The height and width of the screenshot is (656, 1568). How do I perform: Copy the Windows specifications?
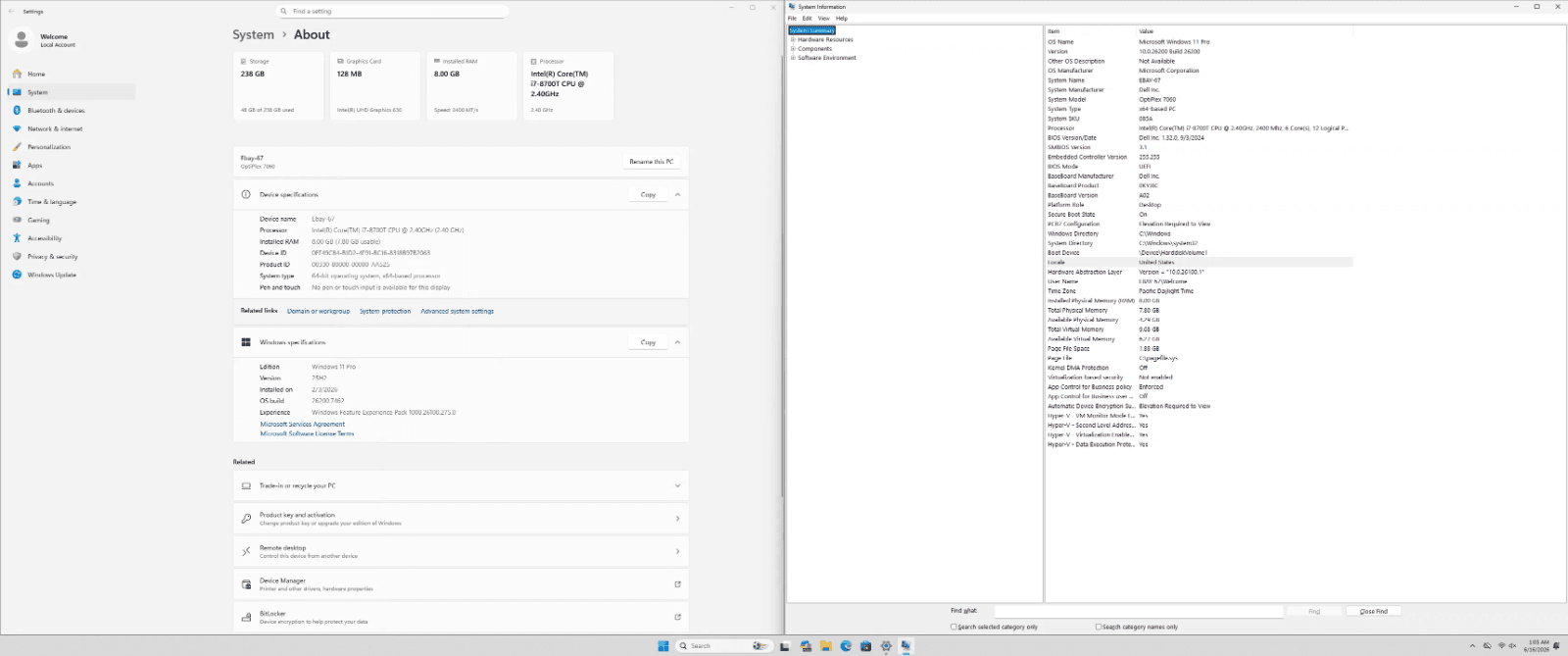(648, 342)
